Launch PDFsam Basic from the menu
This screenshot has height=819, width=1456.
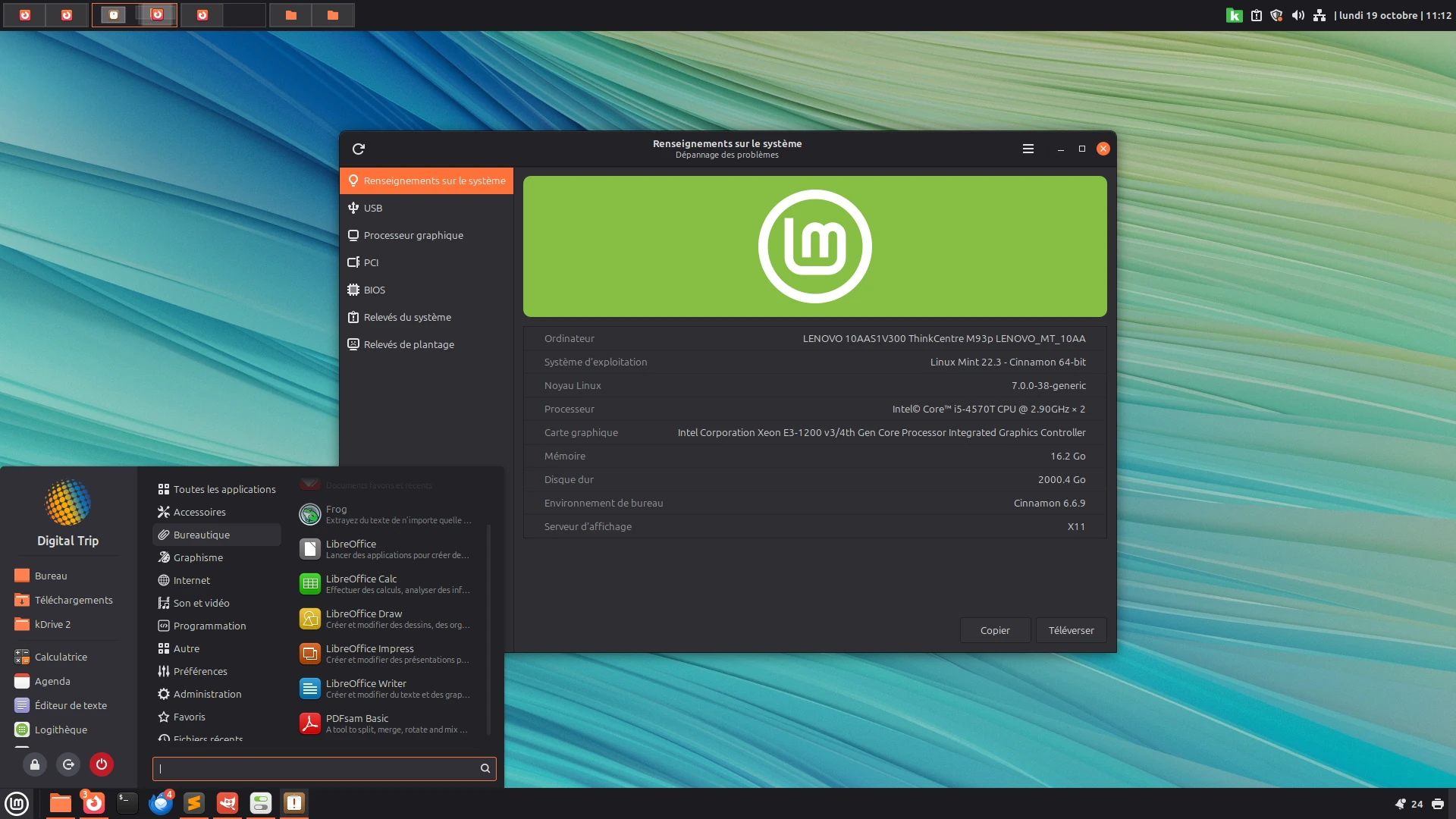coord(388,723)
